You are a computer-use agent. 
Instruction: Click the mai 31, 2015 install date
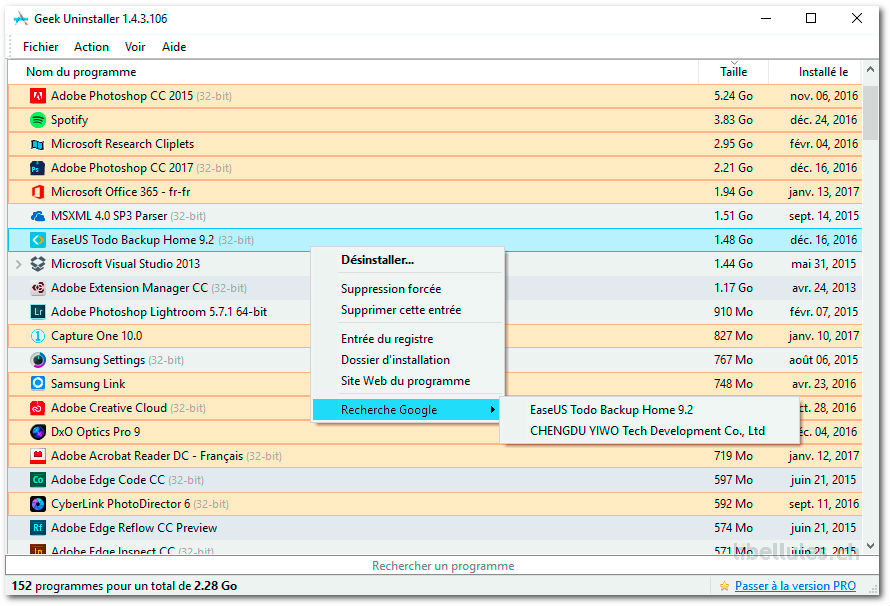[824, 264]
